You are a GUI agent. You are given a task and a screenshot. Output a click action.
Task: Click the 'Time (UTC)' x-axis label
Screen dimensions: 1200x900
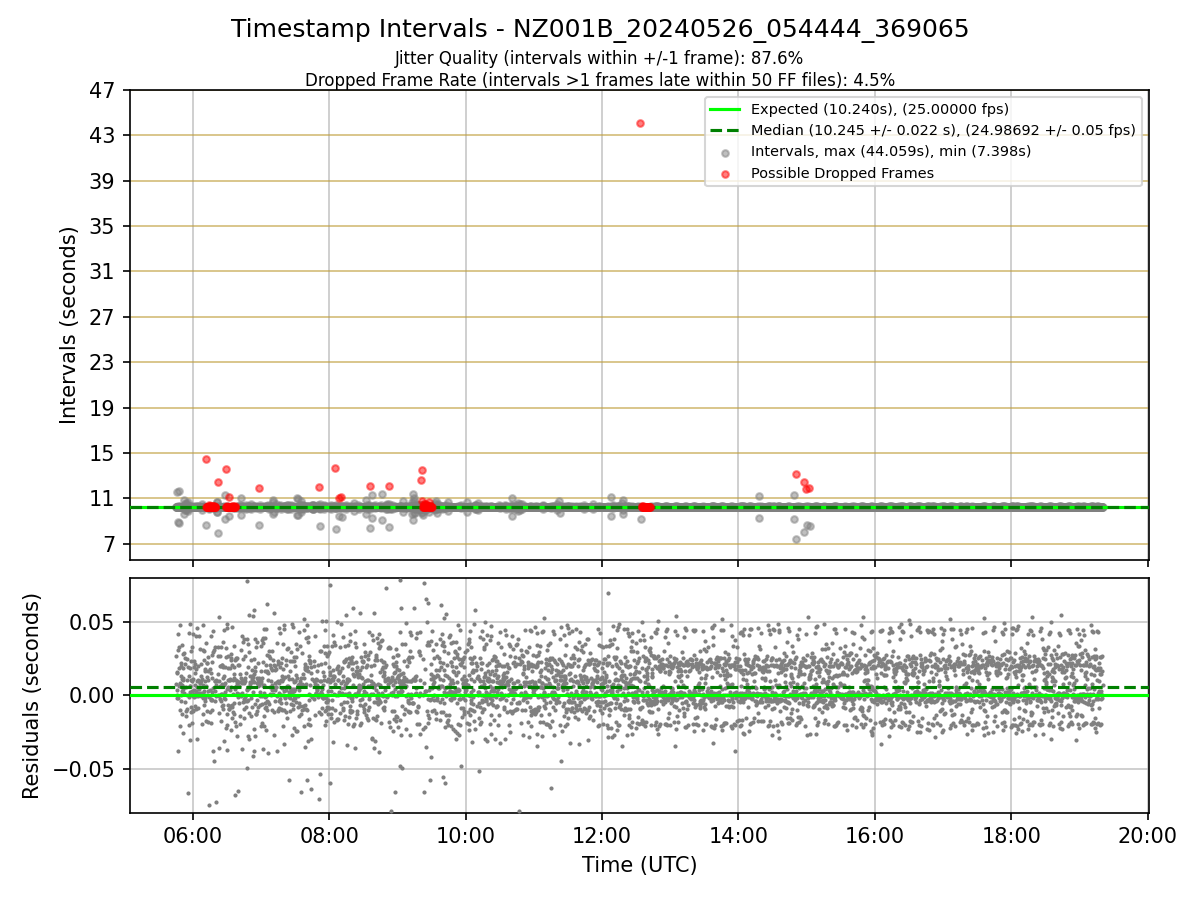point(639,865)
